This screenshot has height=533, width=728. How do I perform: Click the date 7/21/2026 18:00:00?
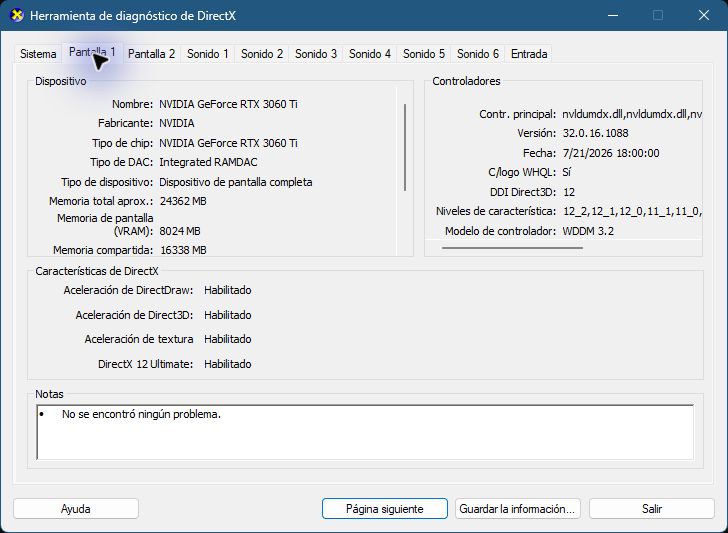tap(611, 153)
